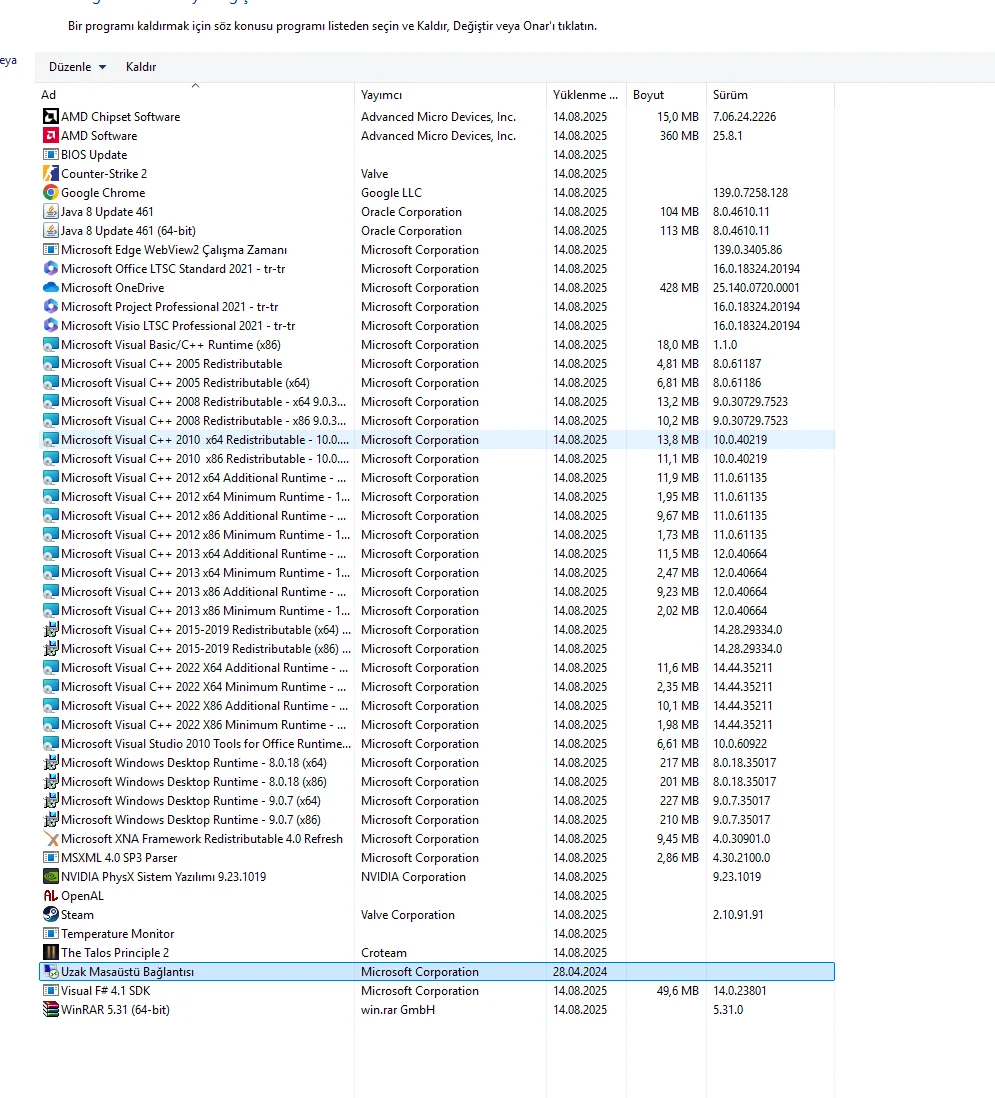995x1098 pixels.
Task: Click Microsoft Office LTSC Standard 2021 icon
Action: (x=50, y=268)
